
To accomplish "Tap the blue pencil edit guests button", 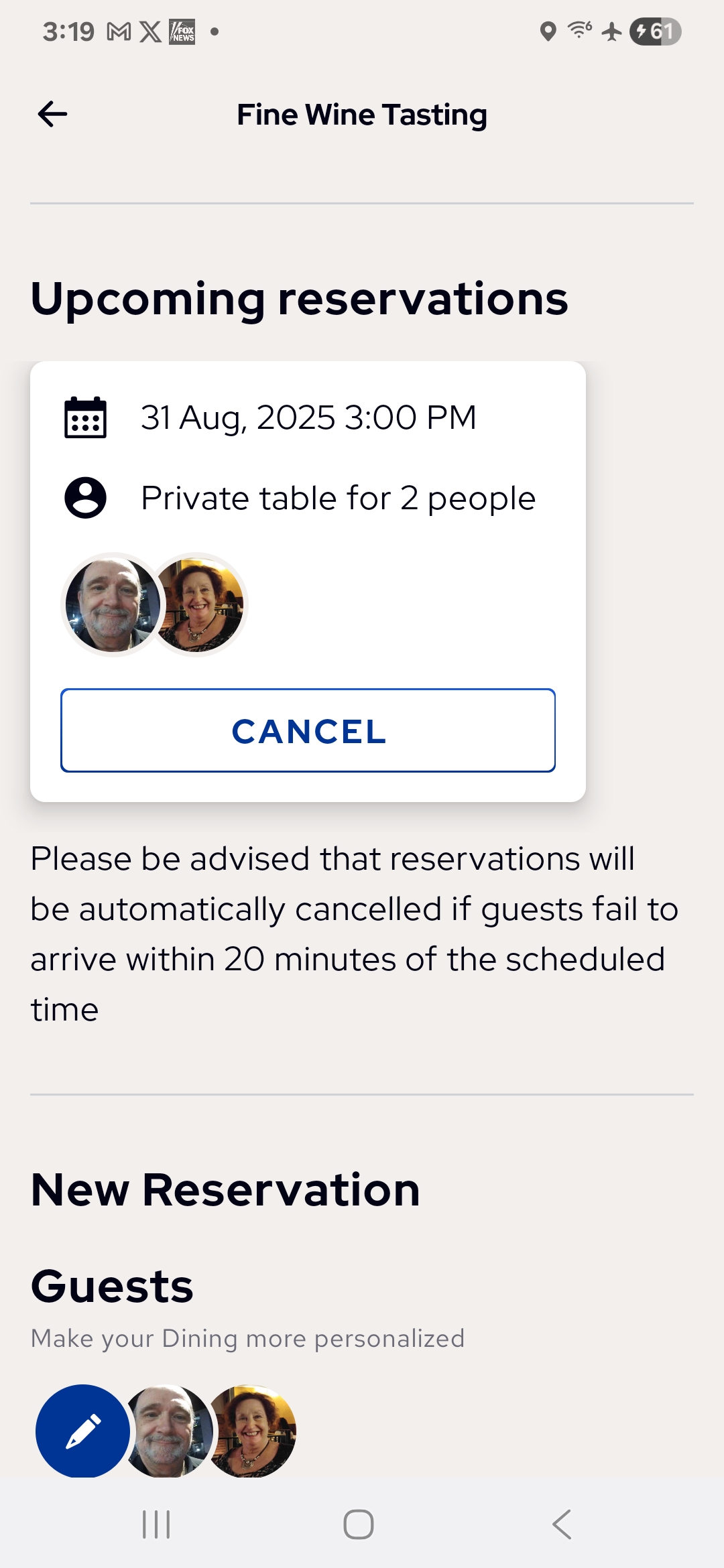I will pos(82,1431).
